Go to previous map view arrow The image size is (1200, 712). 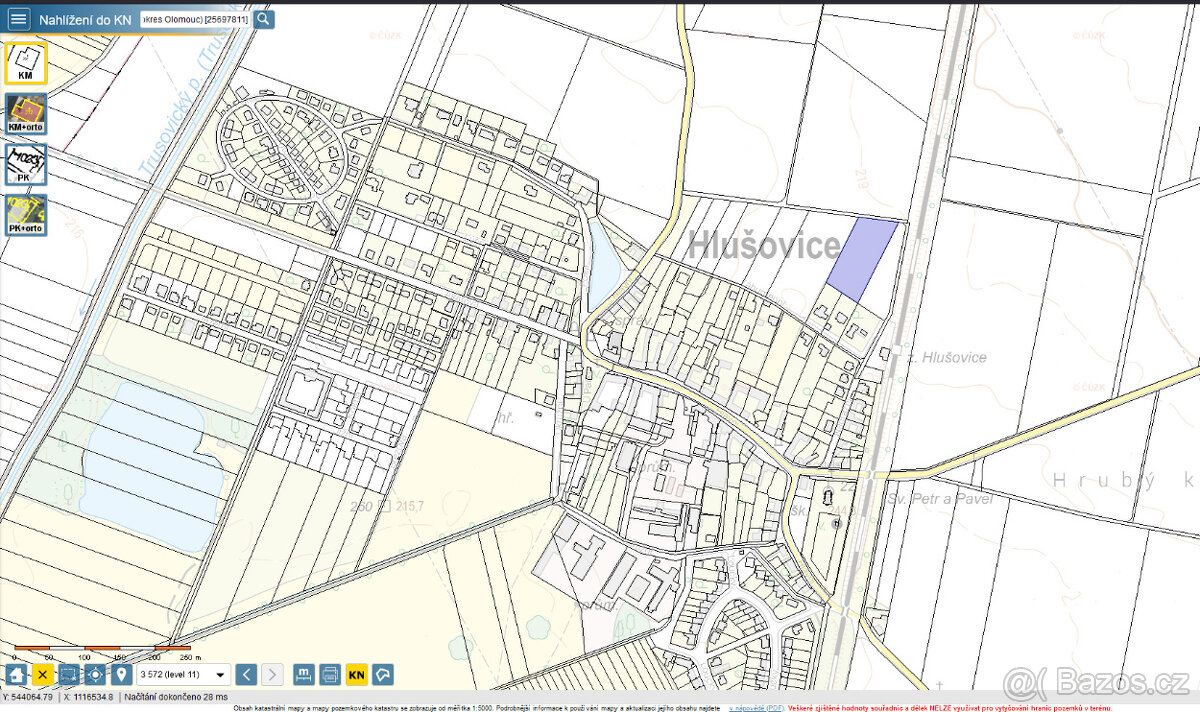coord(246,674)
